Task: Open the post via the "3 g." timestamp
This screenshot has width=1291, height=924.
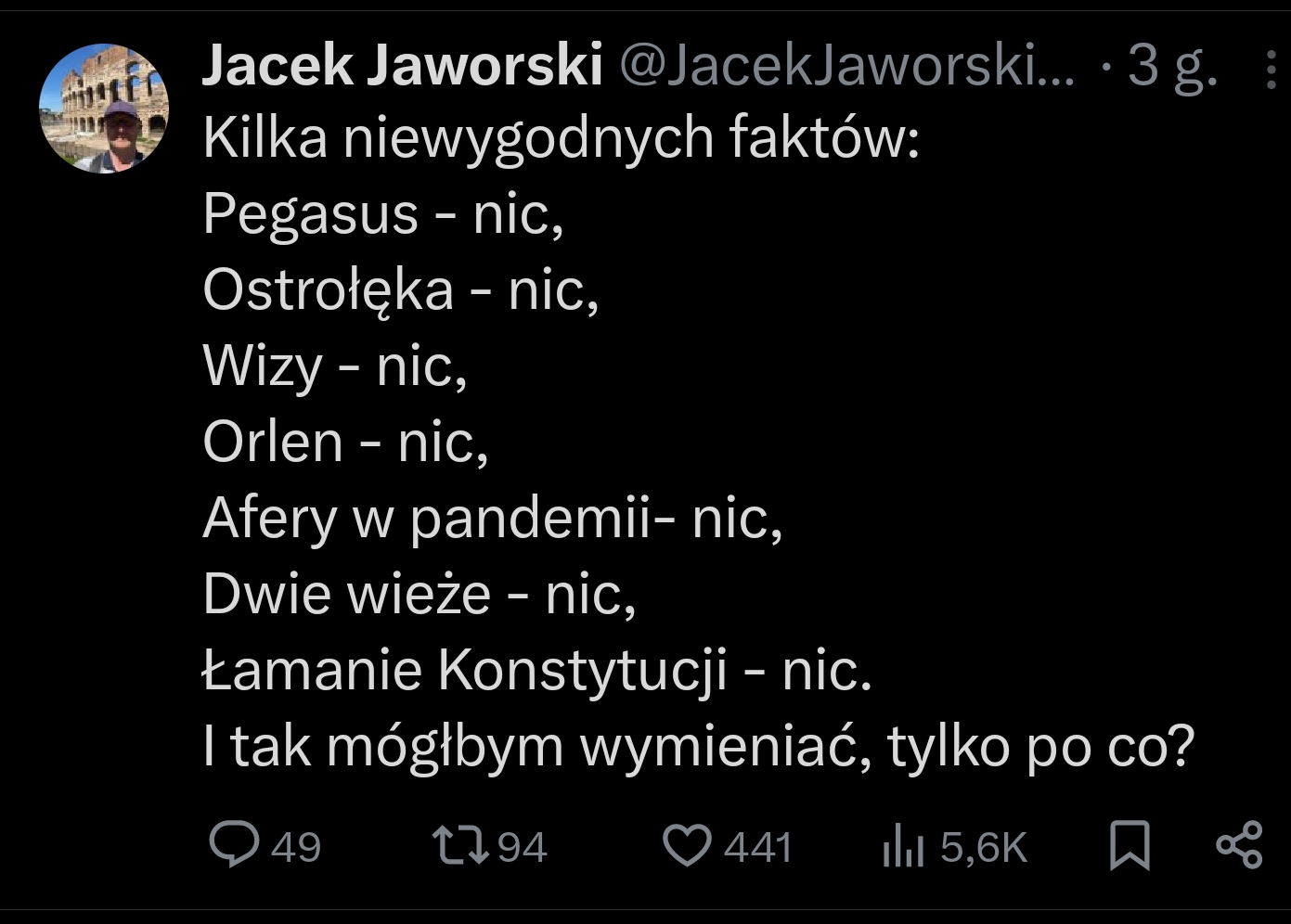Action: tap(1172, 65)
